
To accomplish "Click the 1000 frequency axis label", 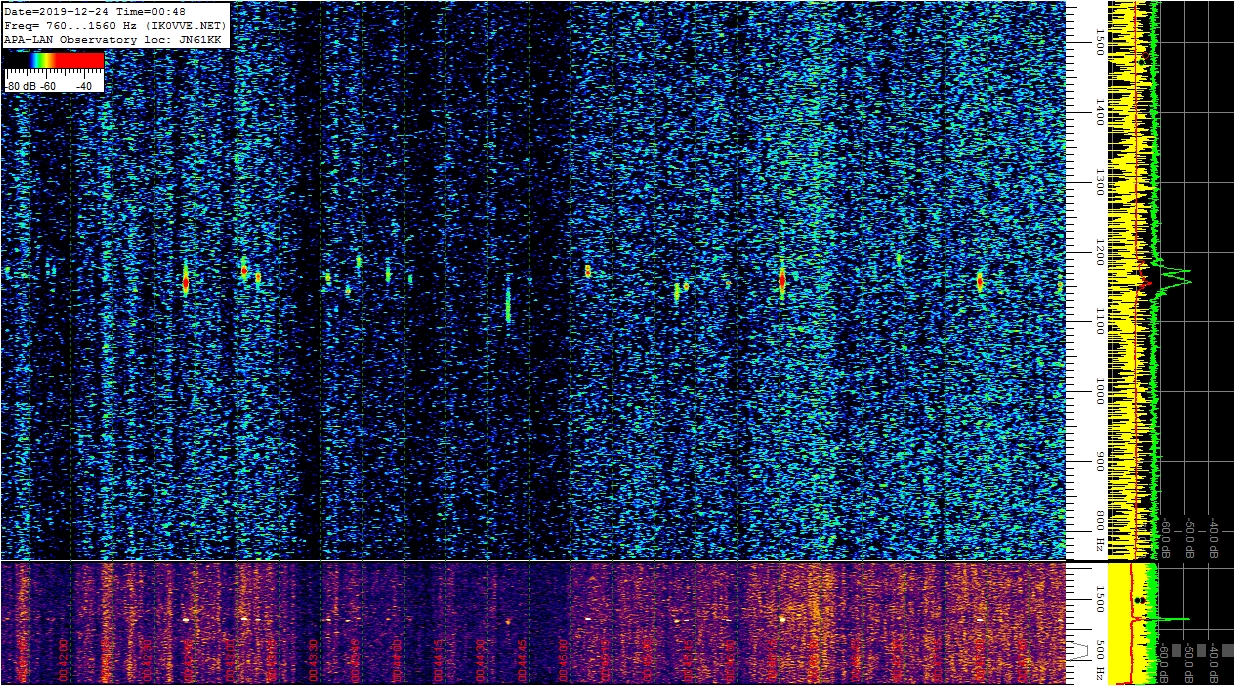I will tap(1099, 391).
